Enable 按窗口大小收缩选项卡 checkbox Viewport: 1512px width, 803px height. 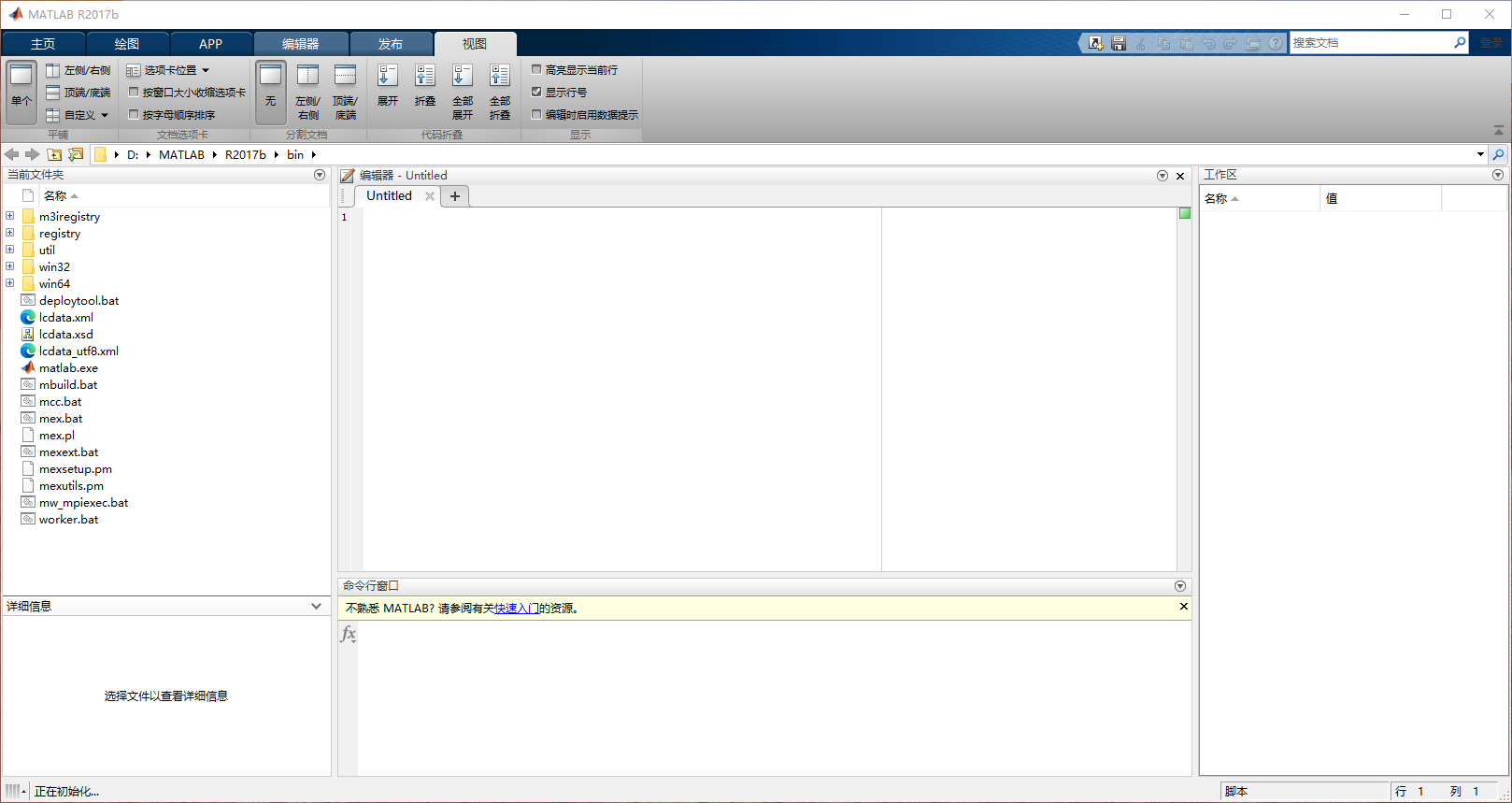[x=134, y=92]
